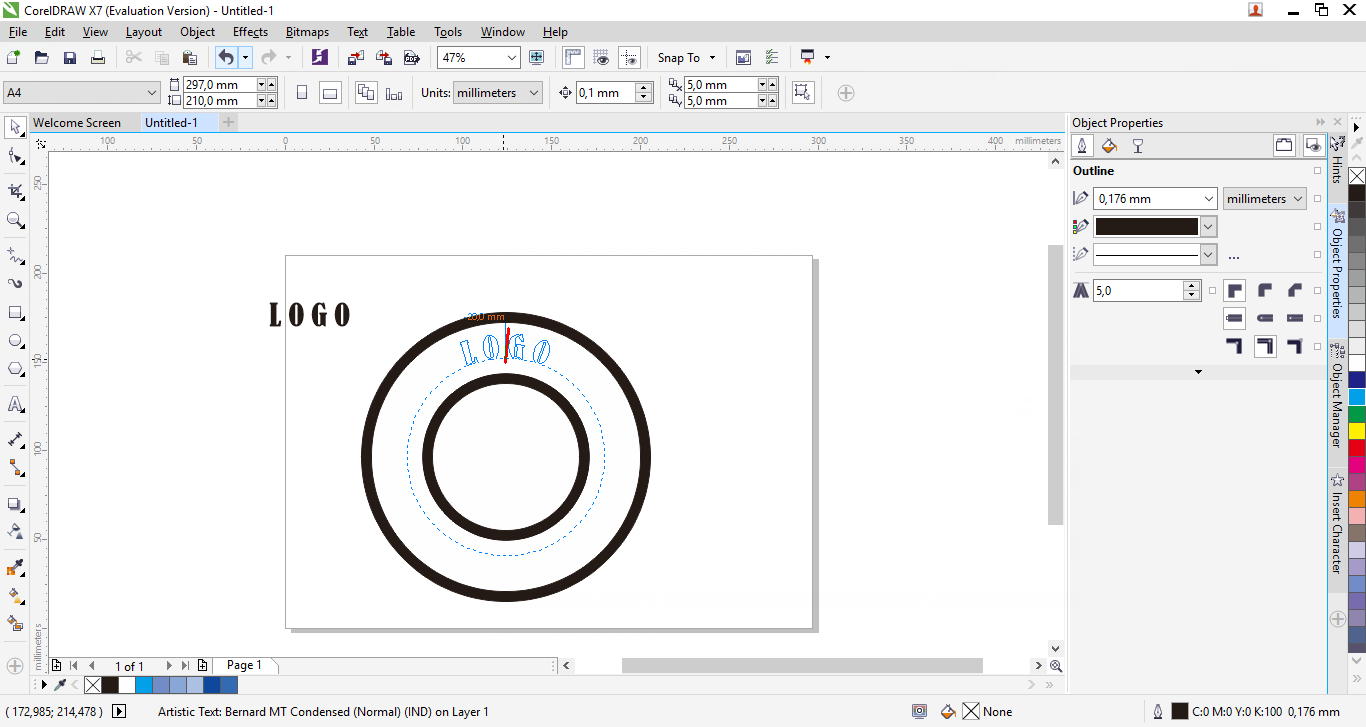Viewport: 1366px width, 727px height.
Task: Open the Object Manager docker tab
Action: [x=1337, y=396]
